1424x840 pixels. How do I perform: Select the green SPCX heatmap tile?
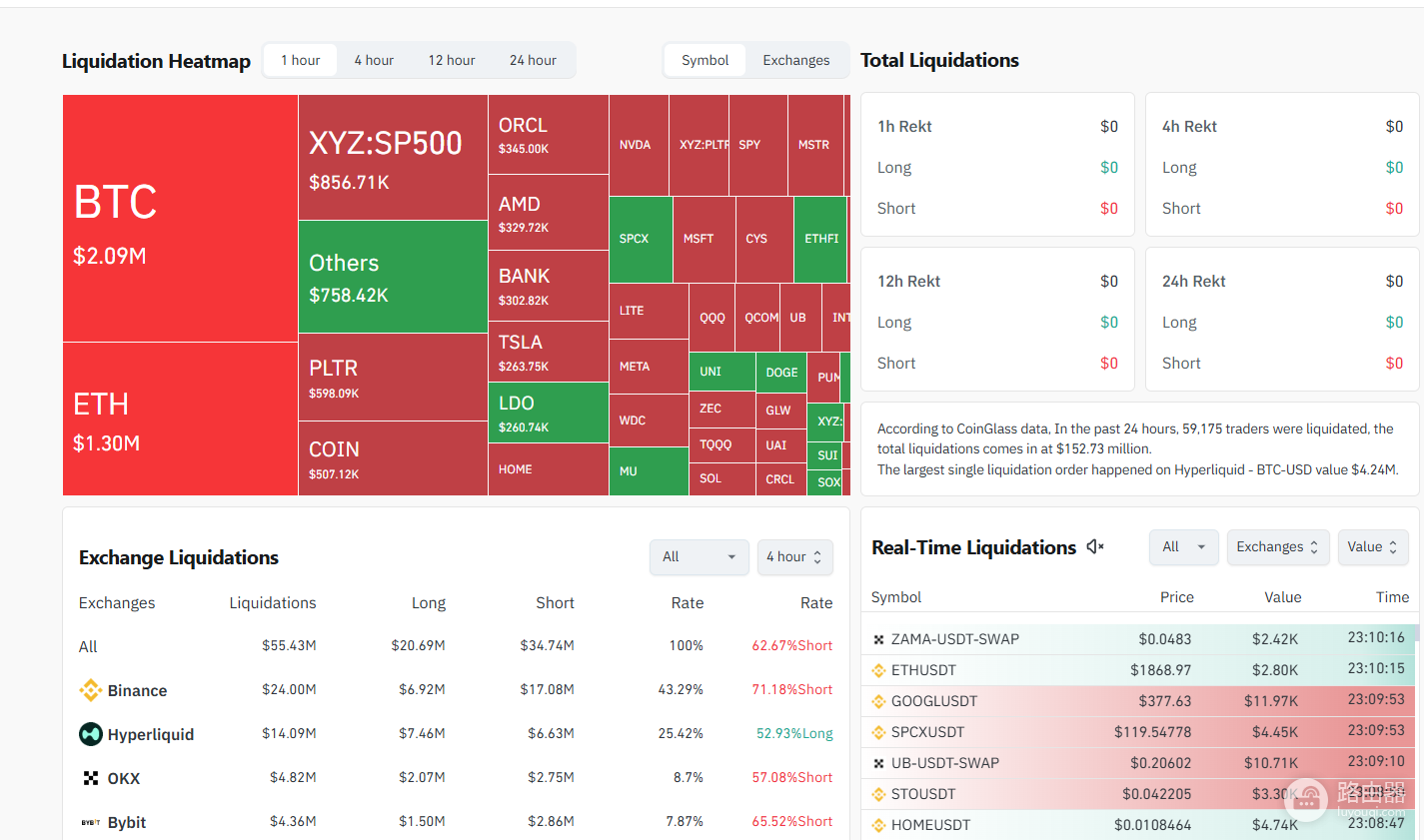[x=641, y=240]
